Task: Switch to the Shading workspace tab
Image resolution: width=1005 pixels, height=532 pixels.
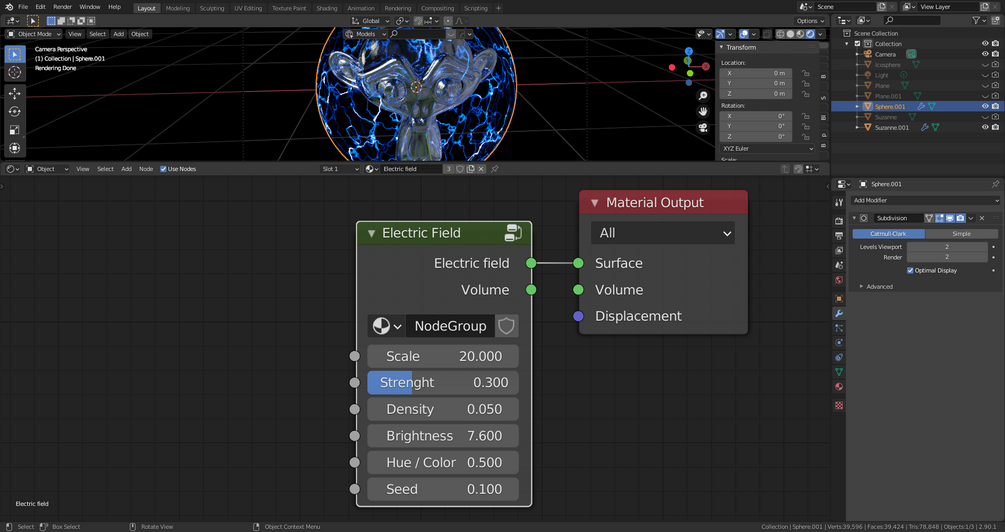Action: pyautogui.click(x=327, y=8)
